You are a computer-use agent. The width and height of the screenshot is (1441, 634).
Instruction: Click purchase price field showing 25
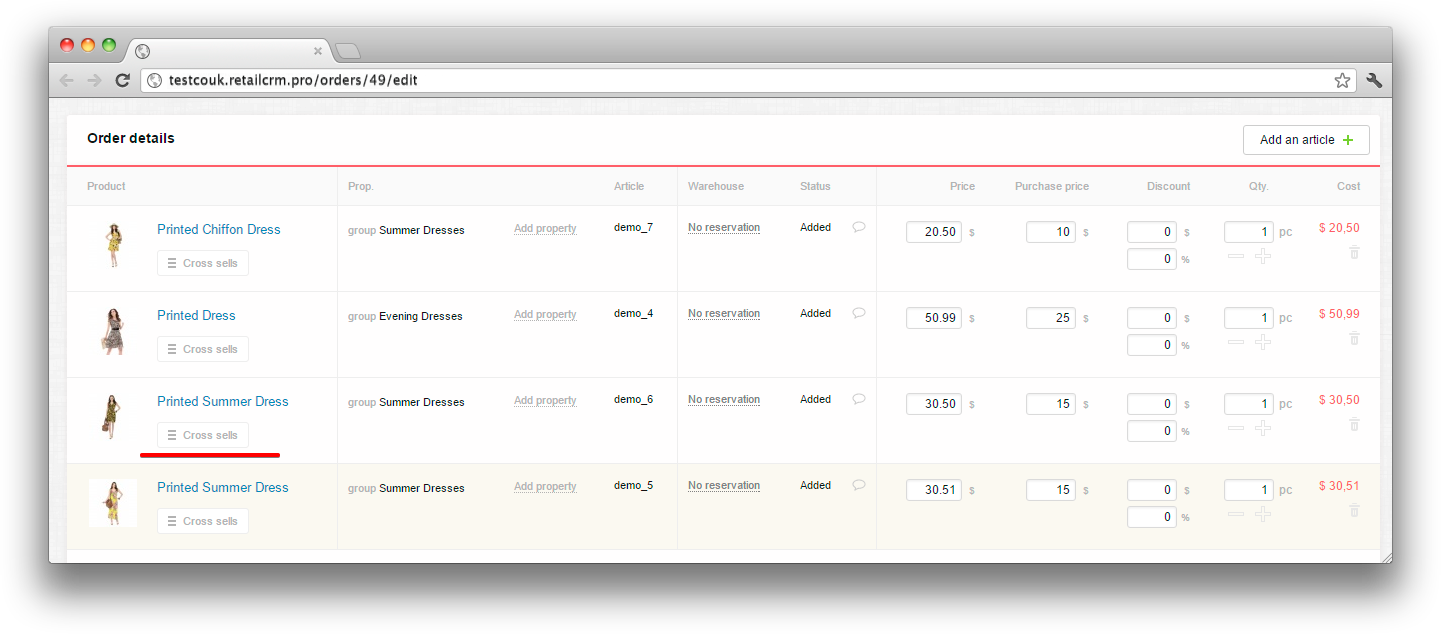point(1051,318)
